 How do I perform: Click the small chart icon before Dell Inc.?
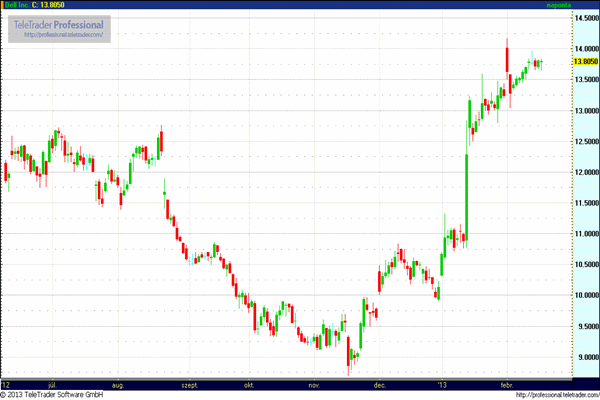[x=3, y=5]
